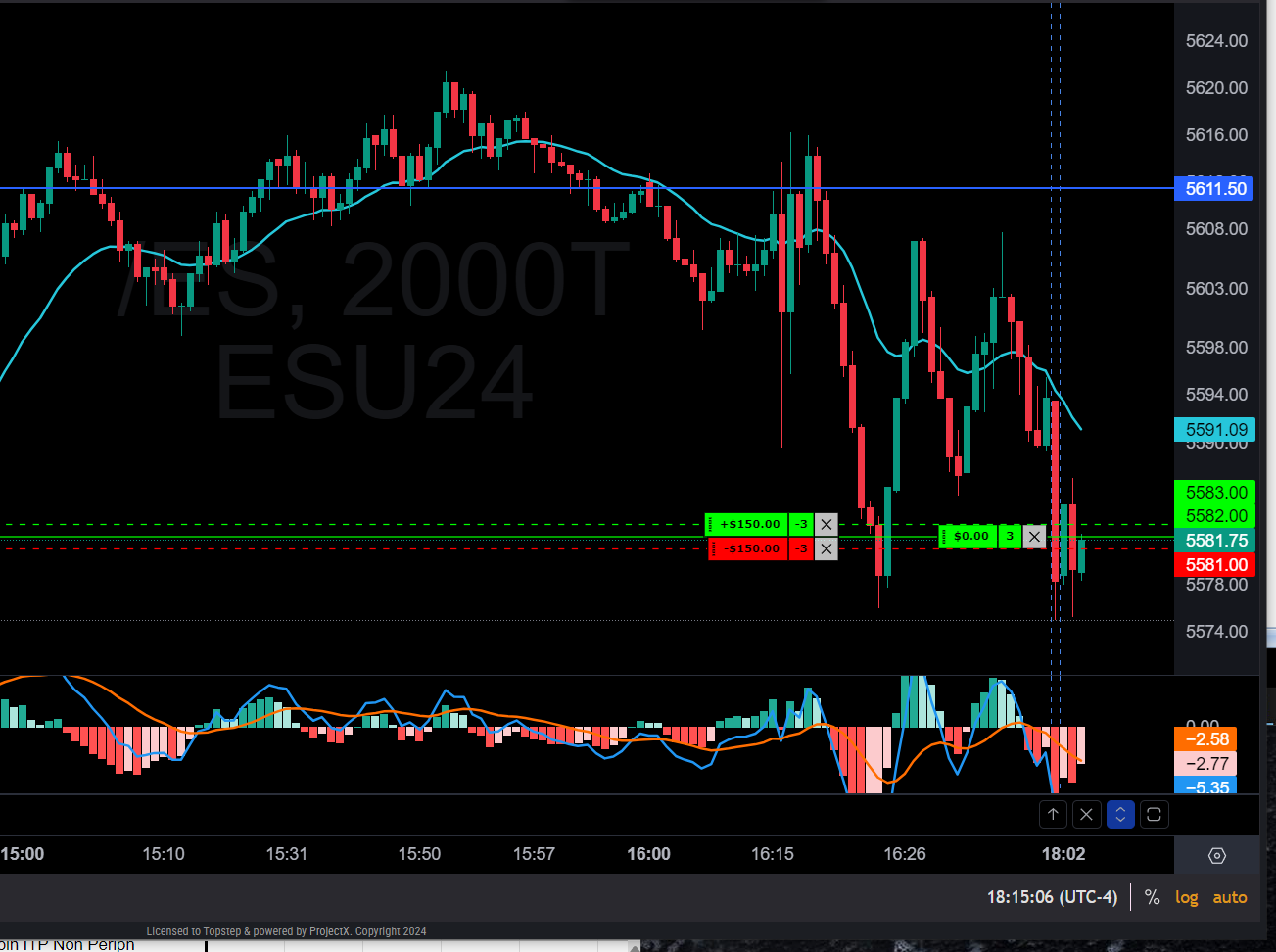Viewport: 1276px width, 952px height.
Task: Click the 5598.00 price axis label
Action: pyautogui.click(x=1216, y=348)
